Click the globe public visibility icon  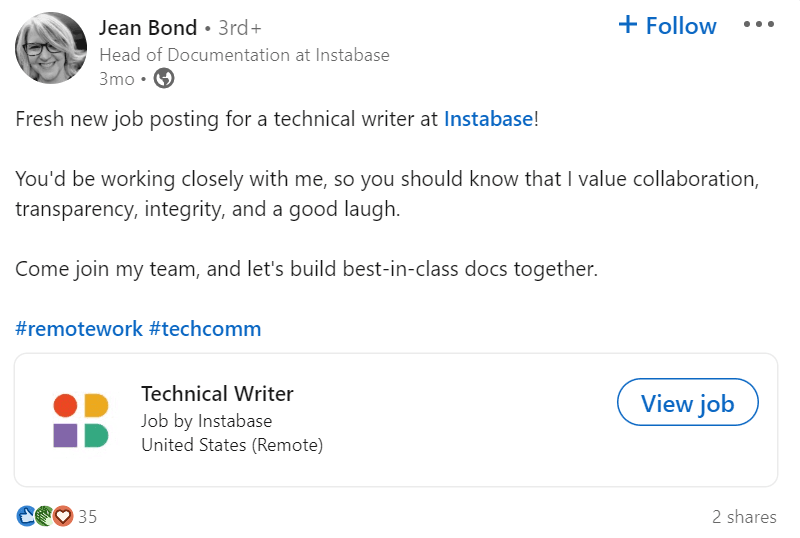pos(164,79)
